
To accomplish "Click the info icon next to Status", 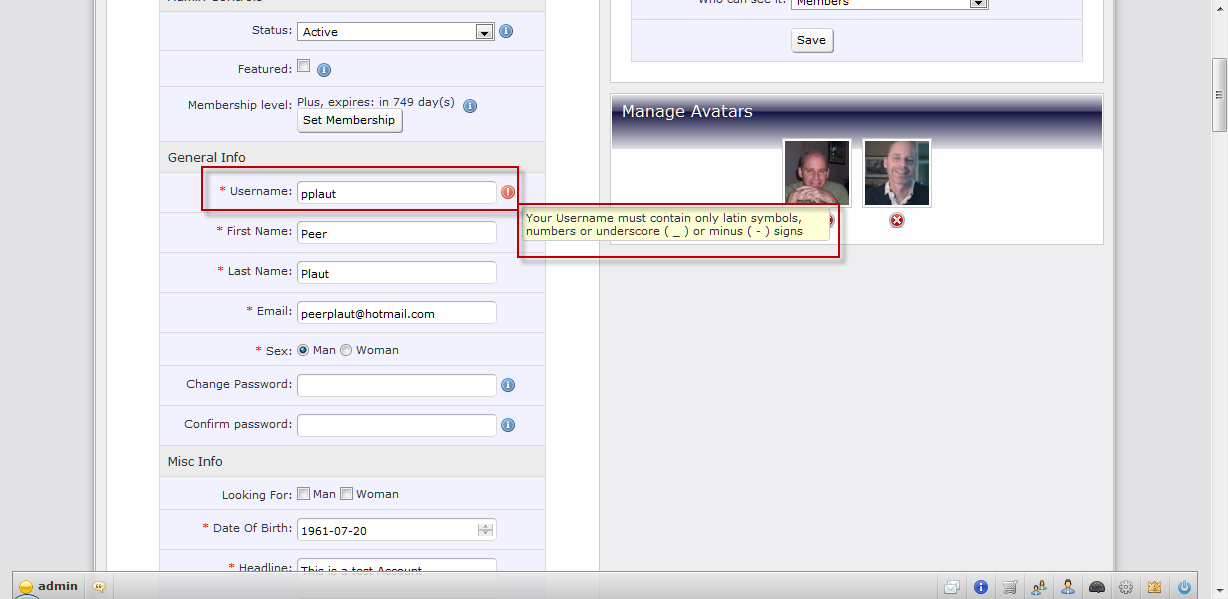I will click(506, 31).
